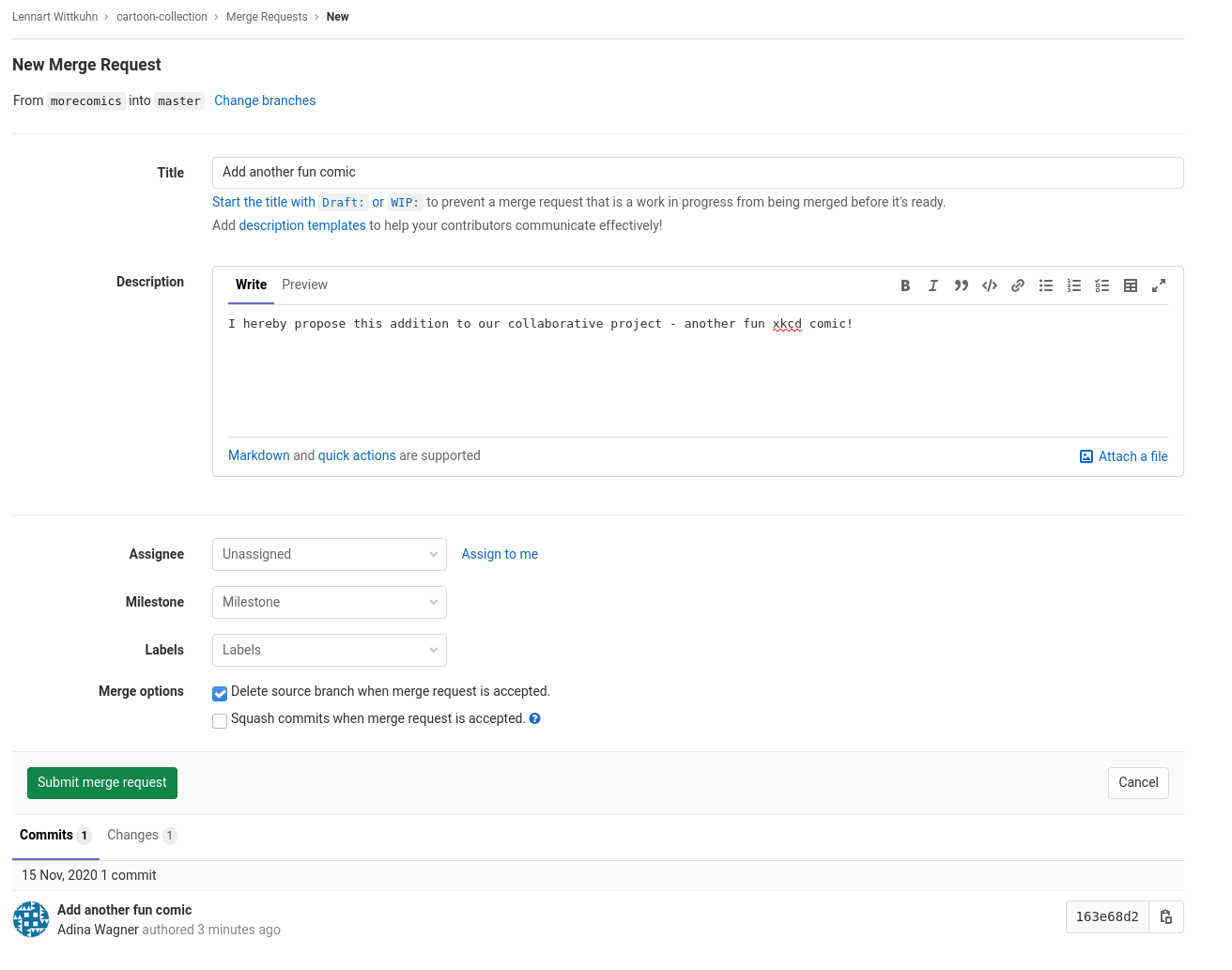Expand the Milestone dropdown
The image size is (1232, 970).
[x=329, y=602]
